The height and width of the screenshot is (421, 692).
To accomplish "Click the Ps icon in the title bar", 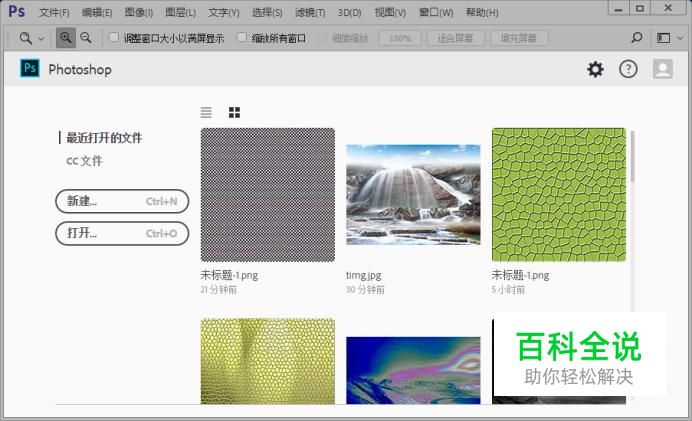I will [16, 11].
